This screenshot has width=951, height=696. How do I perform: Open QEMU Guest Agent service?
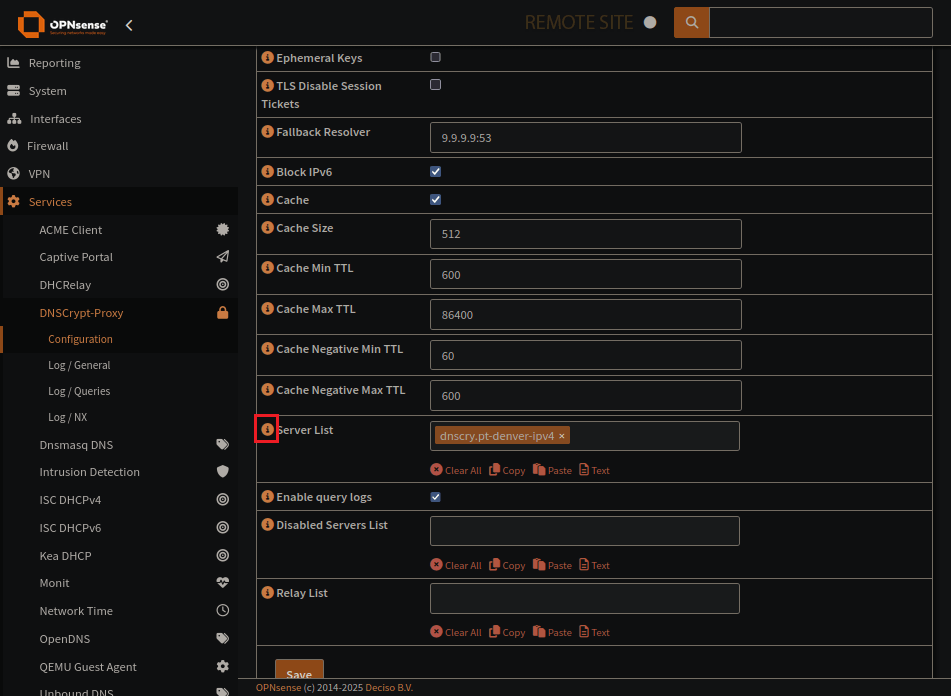coord(88,667)
